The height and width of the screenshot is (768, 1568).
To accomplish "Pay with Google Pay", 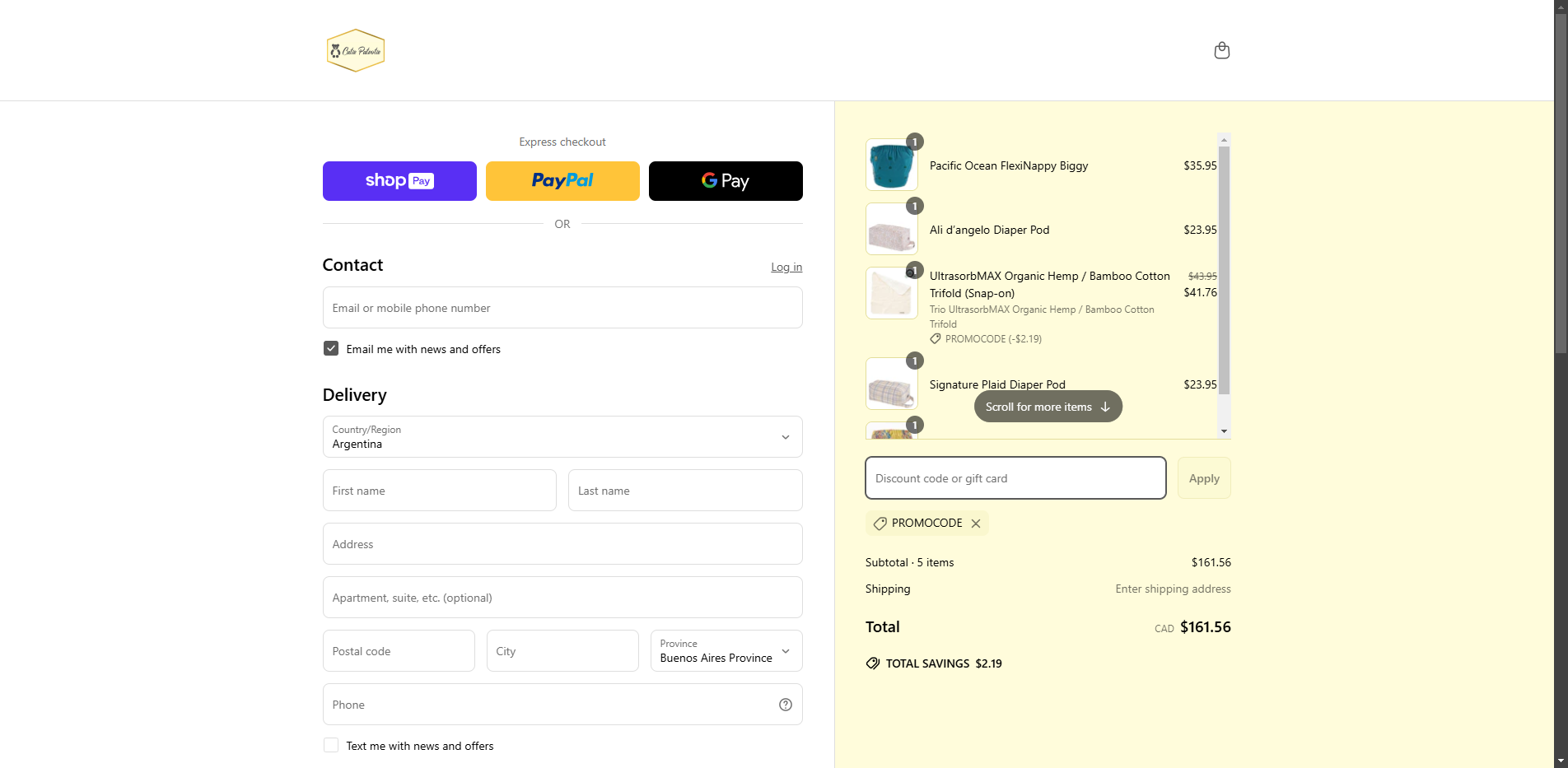I will 726,181.
